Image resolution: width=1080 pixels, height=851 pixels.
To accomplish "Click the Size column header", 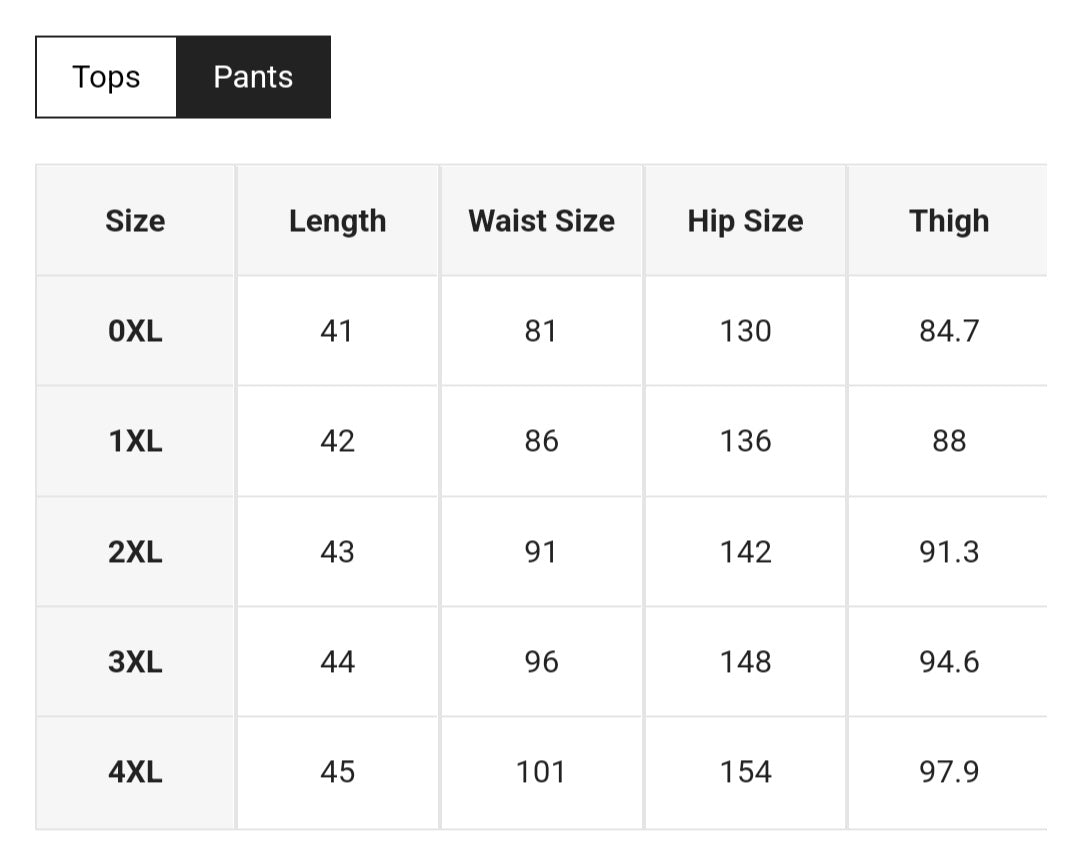I will (x=135, y=221).
